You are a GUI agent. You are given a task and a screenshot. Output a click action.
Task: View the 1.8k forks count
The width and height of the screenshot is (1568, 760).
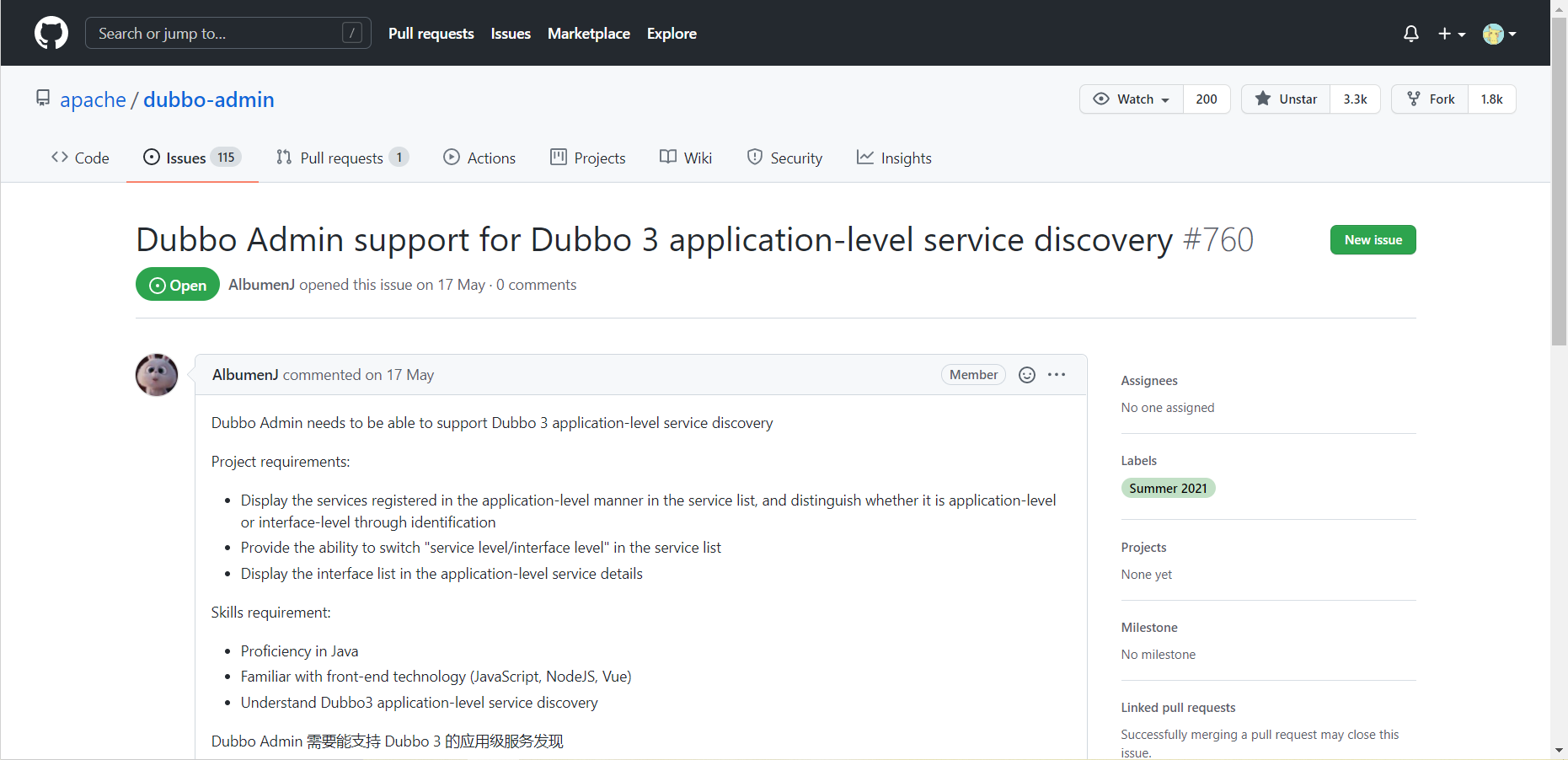(x=1491, y=99)
